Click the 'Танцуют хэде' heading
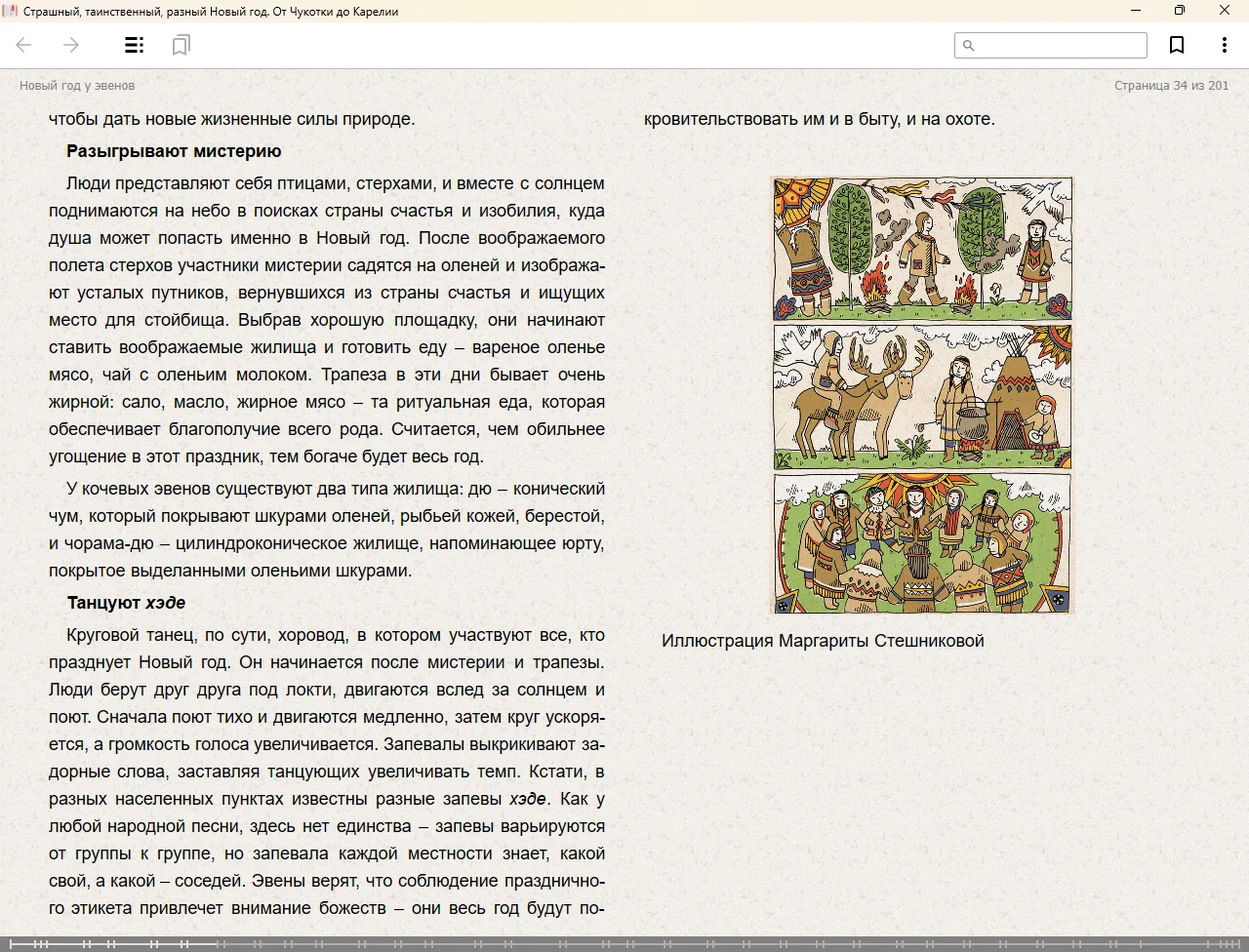Screen dimensions: 1249x952 (126, 603)
